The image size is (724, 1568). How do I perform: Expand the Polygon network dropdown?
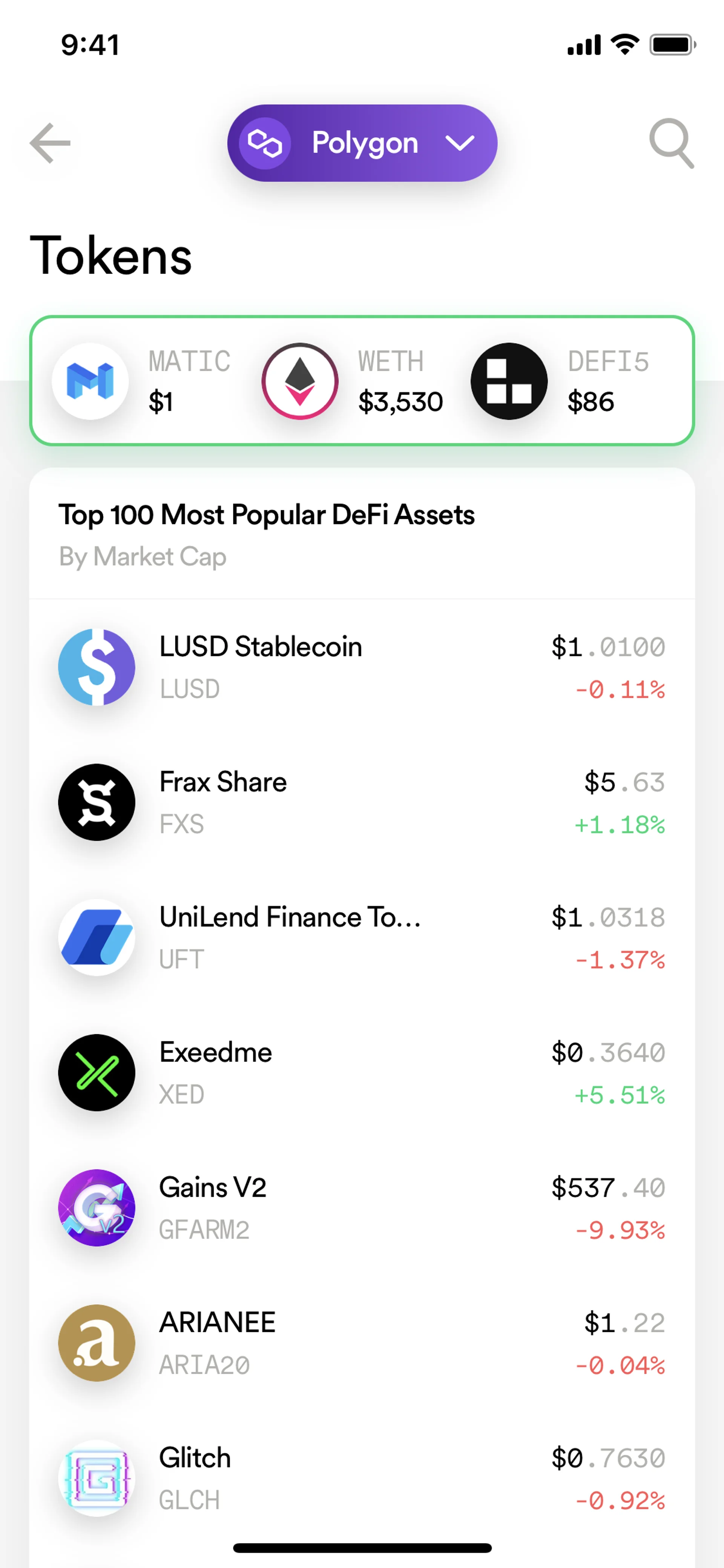pyautogui.click(x=459, y=143)
